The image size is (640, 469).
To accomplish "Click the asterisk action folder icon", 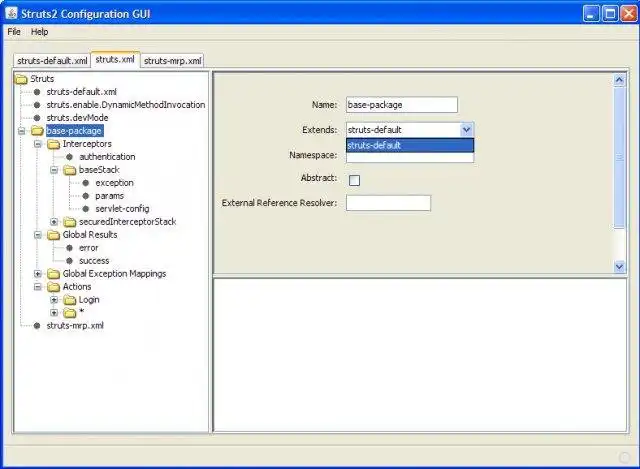I will pyautogui.click(x=70, y=313).
